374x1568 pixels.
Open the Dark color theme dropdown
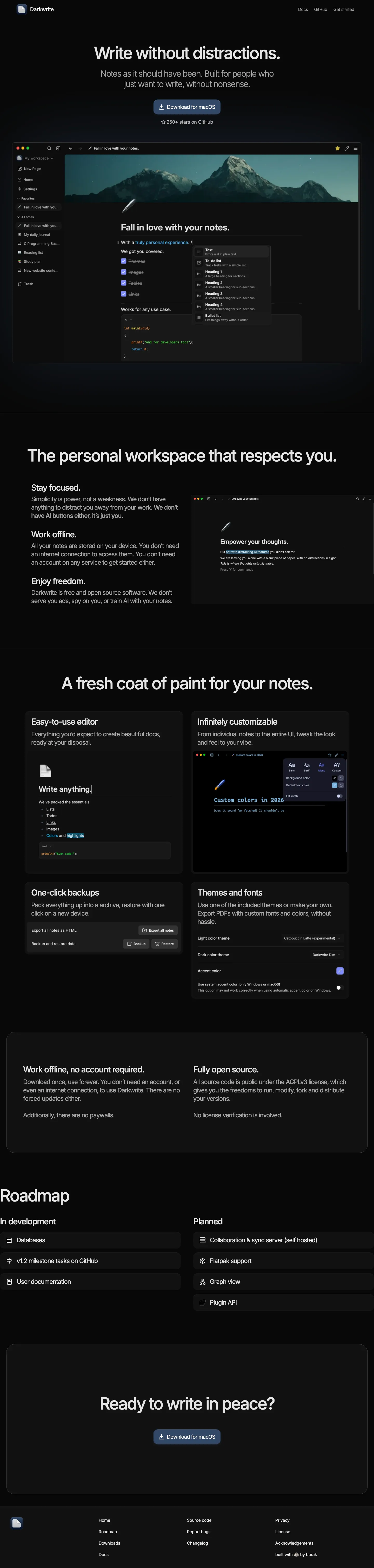[x=326, y=955]
